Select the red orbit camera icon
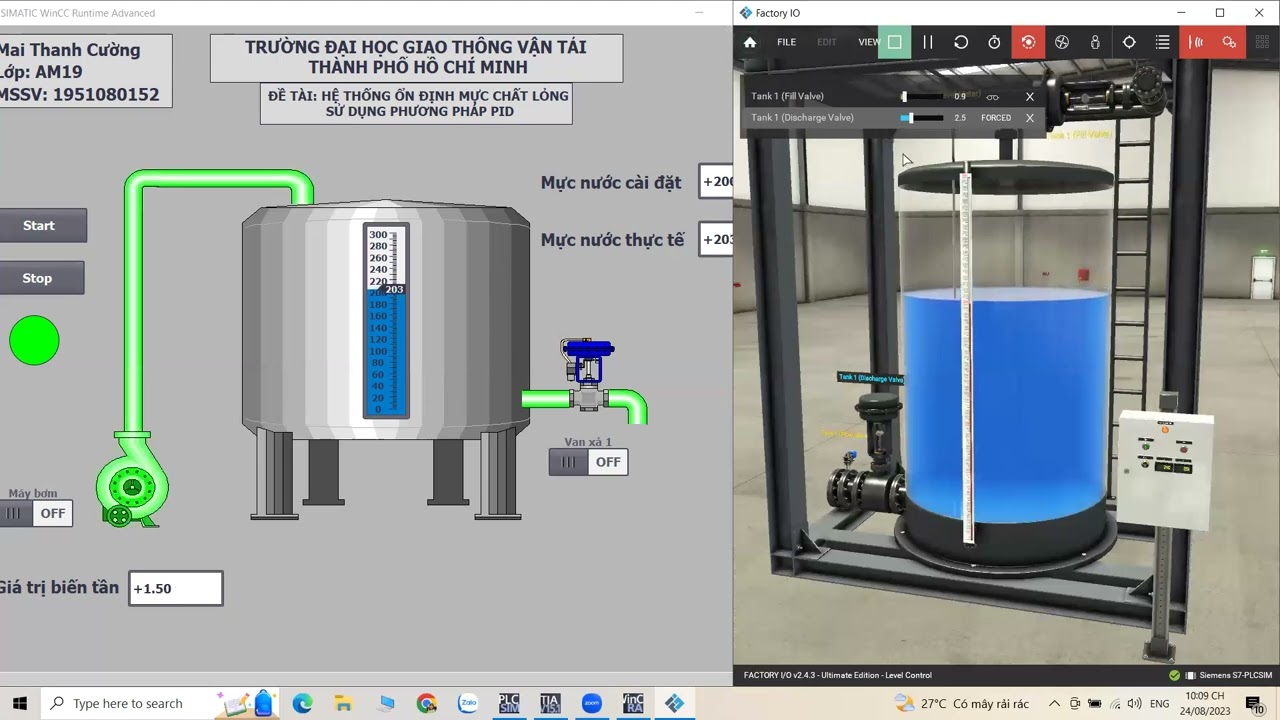Image resolution: width=1280 pixels, height=720 pixels. (x=1028, y=42)
